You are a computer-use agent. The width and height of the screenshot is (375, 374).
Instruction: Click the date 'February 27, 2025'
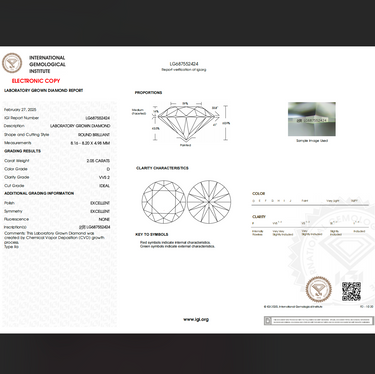pos(20,110)
